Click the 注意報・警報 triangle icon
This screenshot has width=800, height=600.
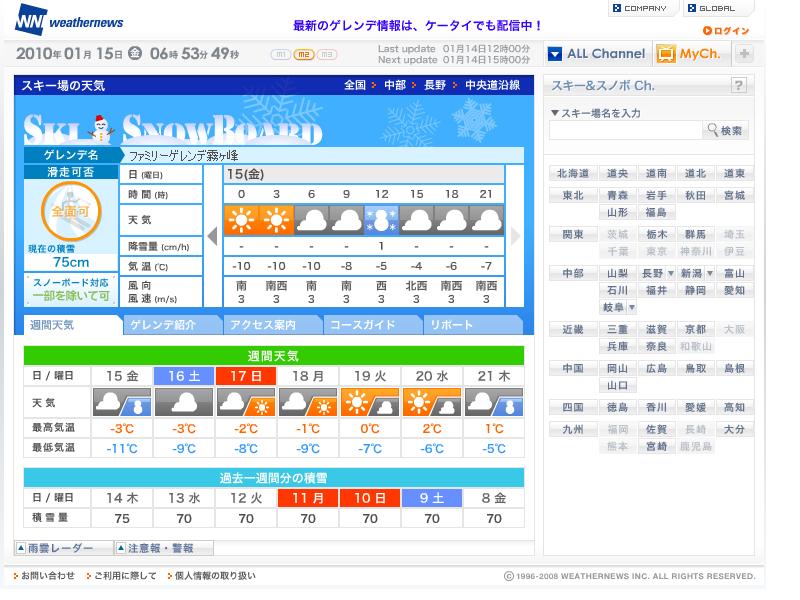[121, 548]
